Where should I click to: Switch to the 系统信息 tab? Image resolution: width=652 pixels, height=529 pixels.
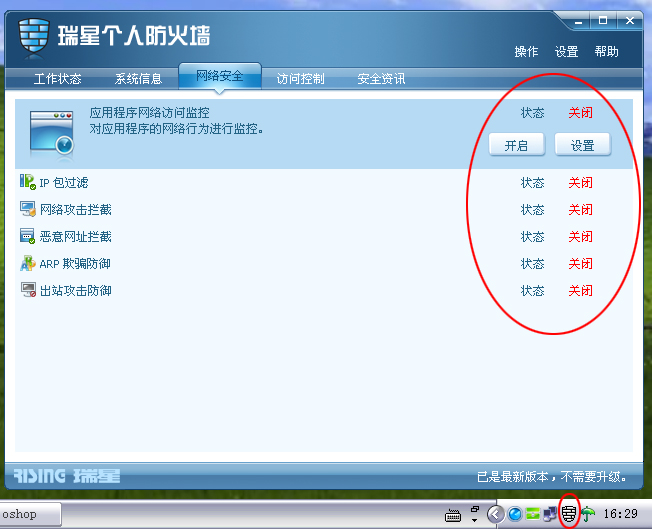tap(138, 79)
